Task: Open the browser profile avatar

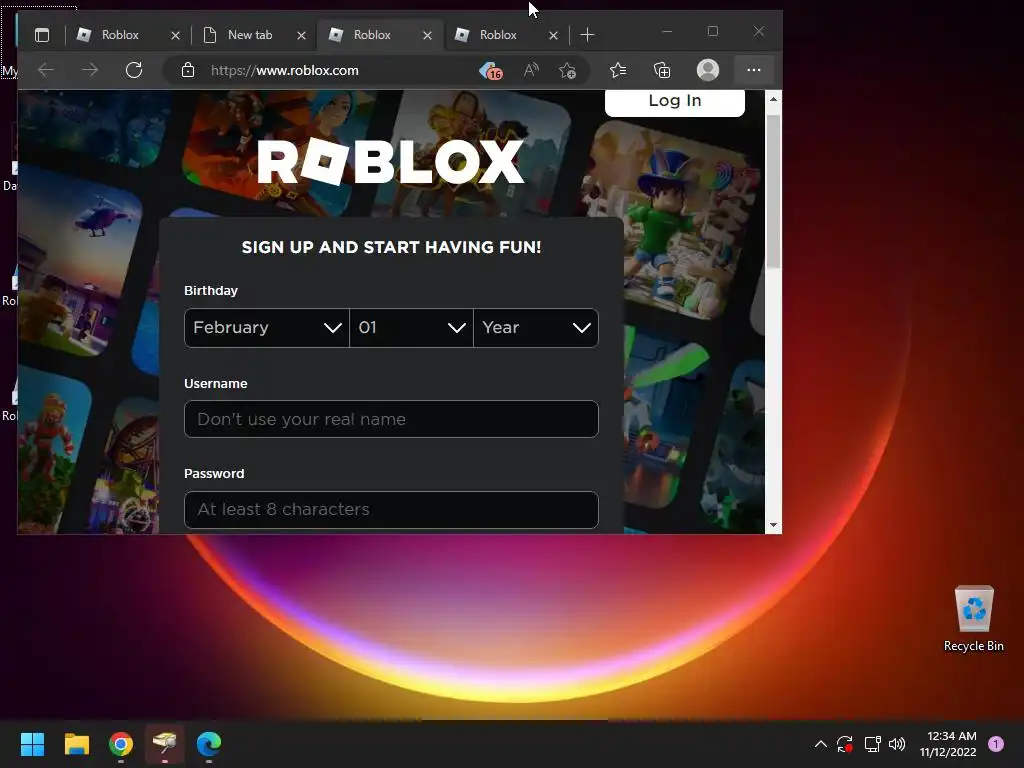Action: (708, 70)
